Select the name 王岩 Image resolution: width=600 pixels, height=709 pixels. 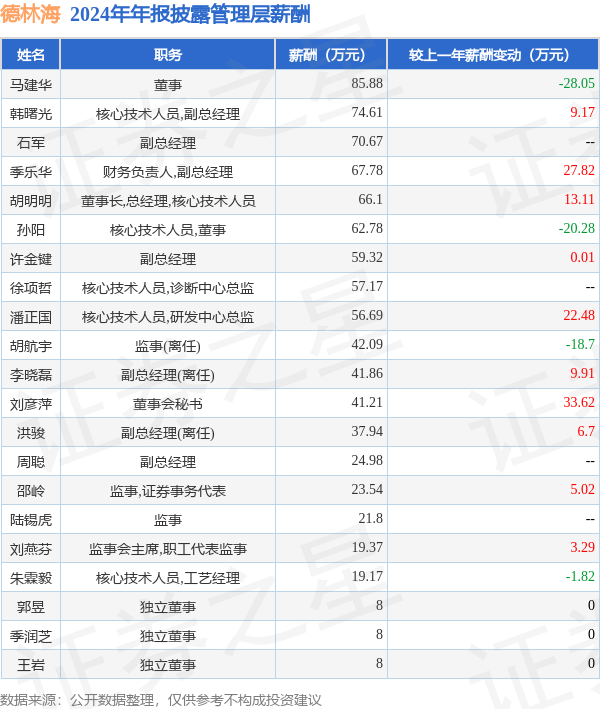click(x=31, y=665)
